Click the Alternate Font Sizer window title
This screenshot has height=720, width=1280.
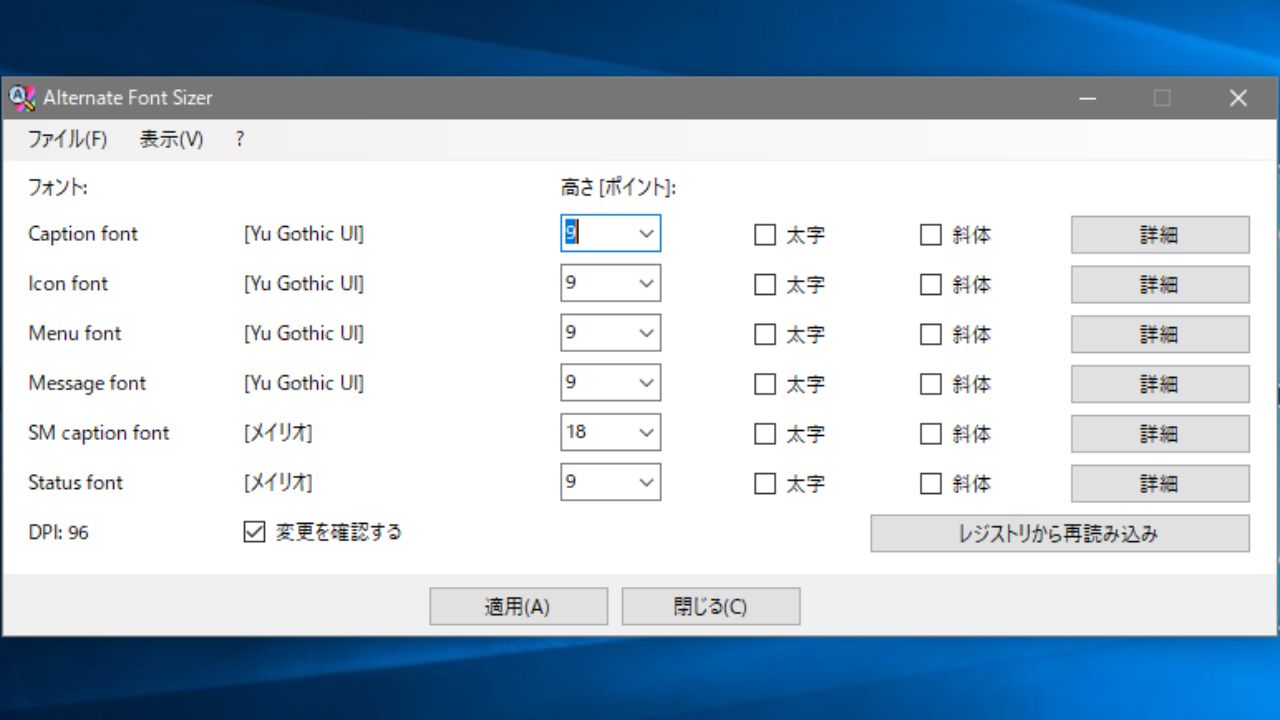point(128,98)
